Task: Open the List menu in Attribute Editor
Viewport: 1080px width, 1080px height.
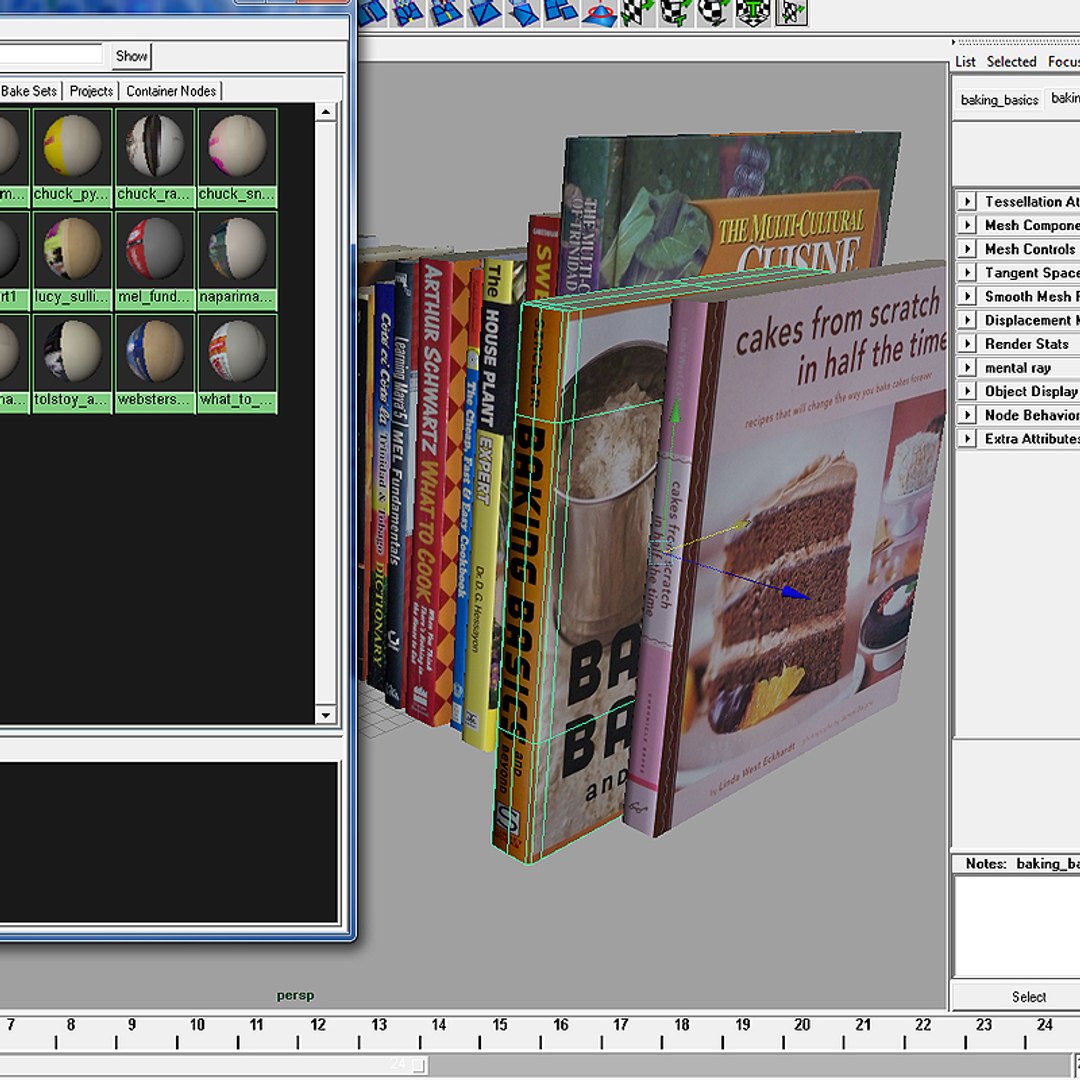Action: click(x=965, y=62)
